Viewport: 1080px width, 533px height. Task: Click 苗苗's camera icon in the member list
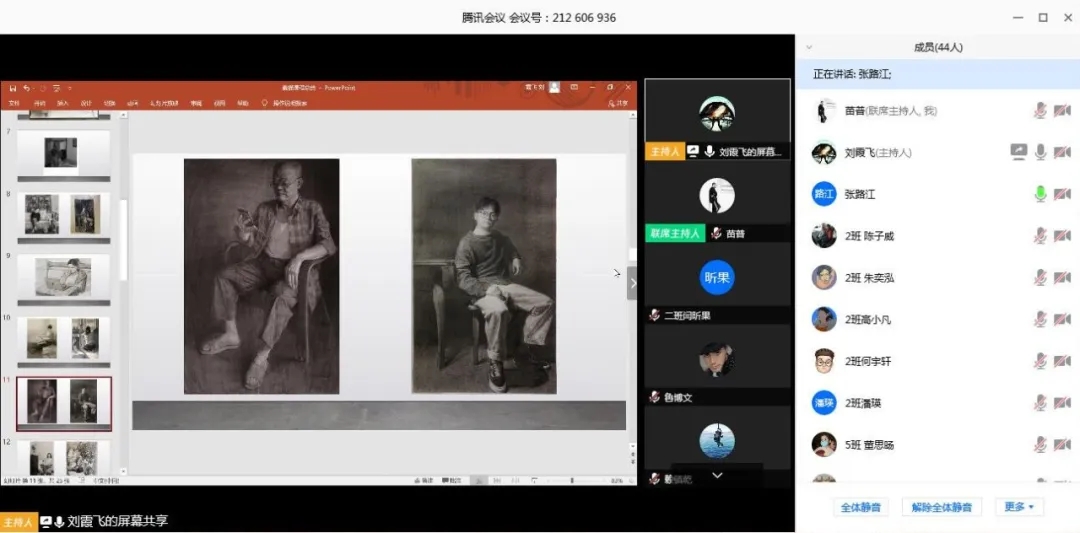click(1062, 110)
